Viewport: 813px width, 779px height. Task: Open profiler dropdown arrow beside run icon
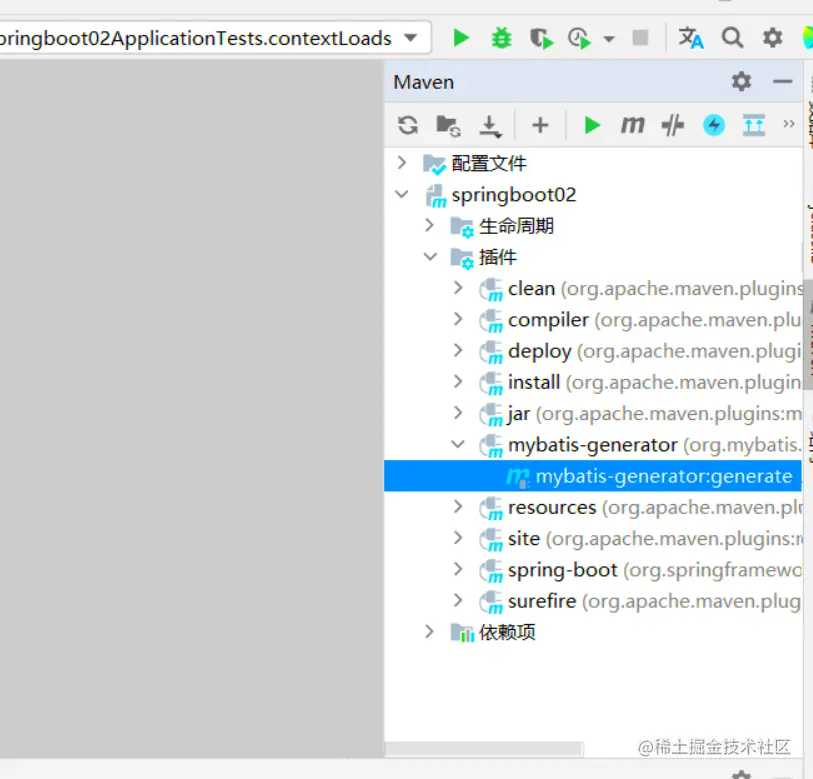(x=609, y=39)
